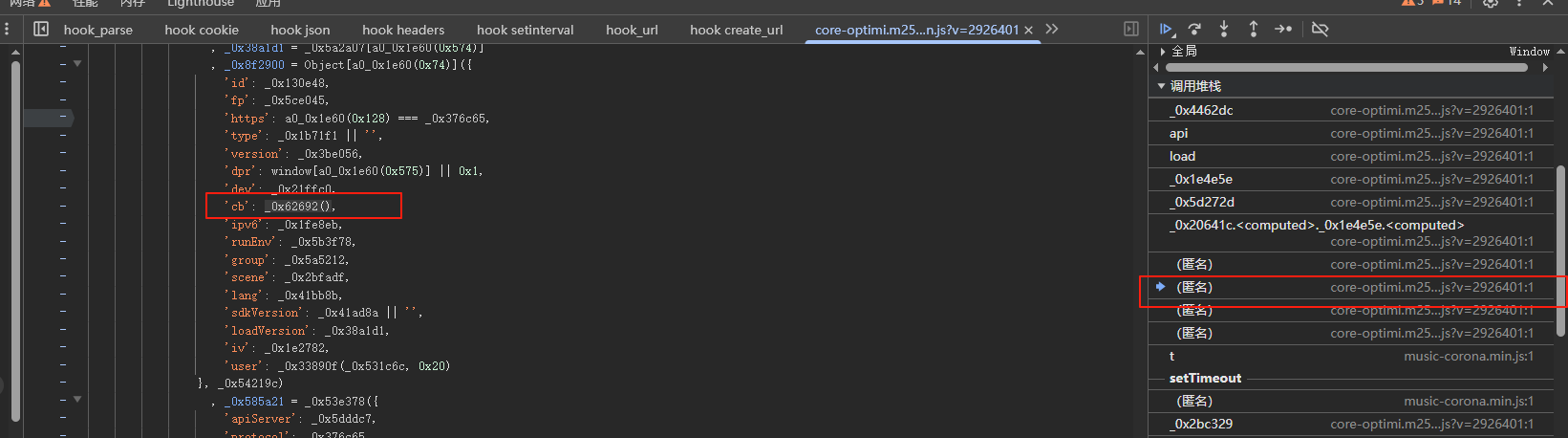Hide the file navigator sidebar
Image resolution: width=1568 pixels, height=438 pixels.
pos(41,30)
